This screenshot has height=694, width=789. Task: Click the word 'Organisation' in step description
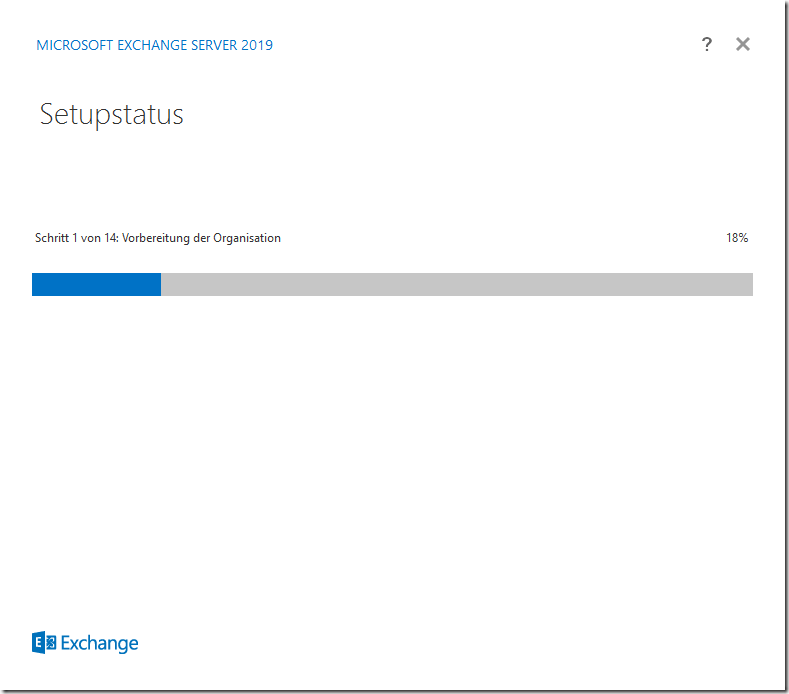(249, 238)
